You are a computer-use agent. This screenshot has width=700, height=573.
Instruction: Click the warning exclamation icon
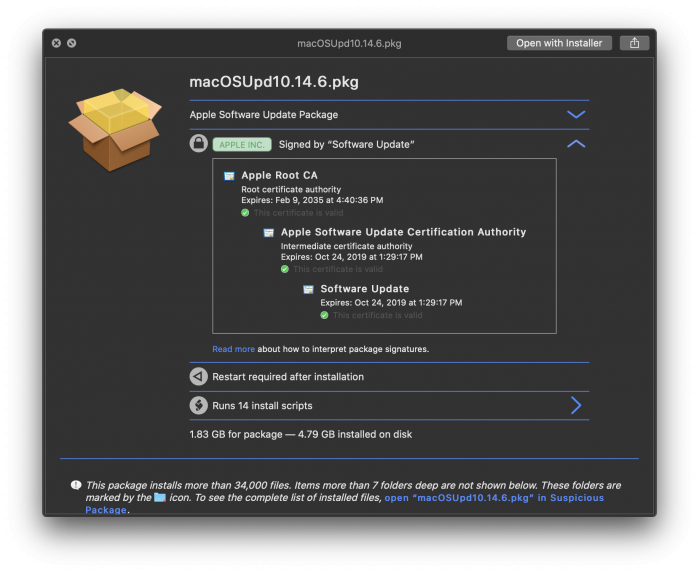76,485
